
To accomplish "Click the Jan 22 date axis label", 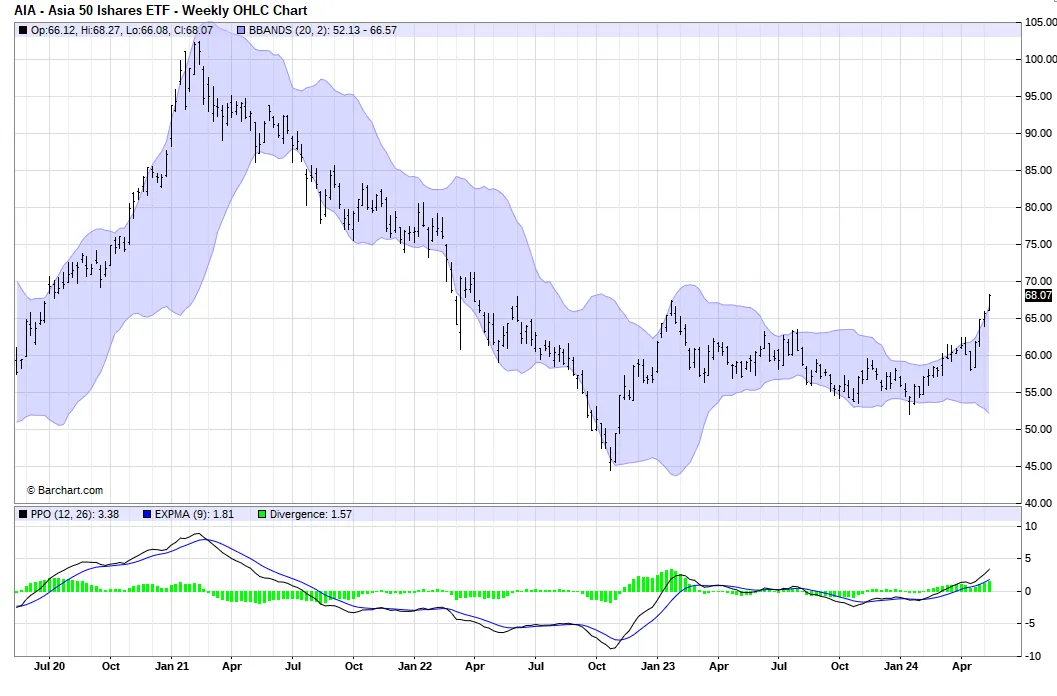I will pyautogui.click(x=415, y=666).
